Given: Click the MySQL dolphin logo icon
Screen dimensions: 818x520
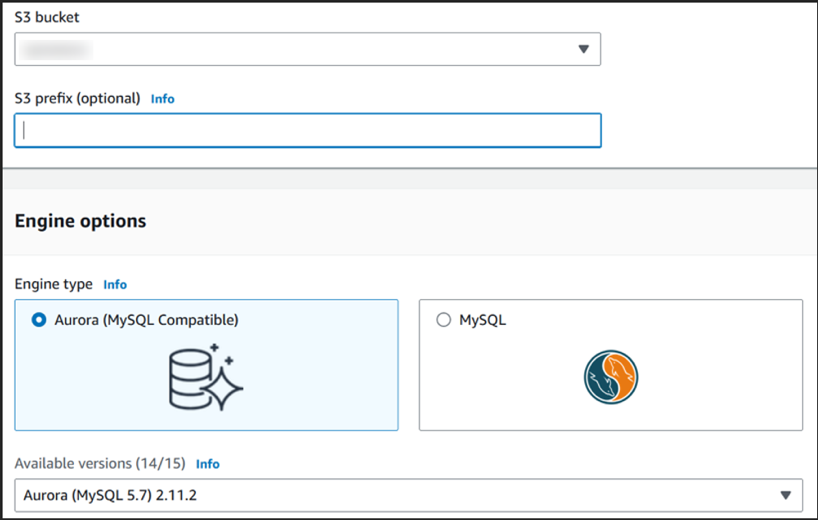Looking at the screenshot, I should click(x=611, y=377).
